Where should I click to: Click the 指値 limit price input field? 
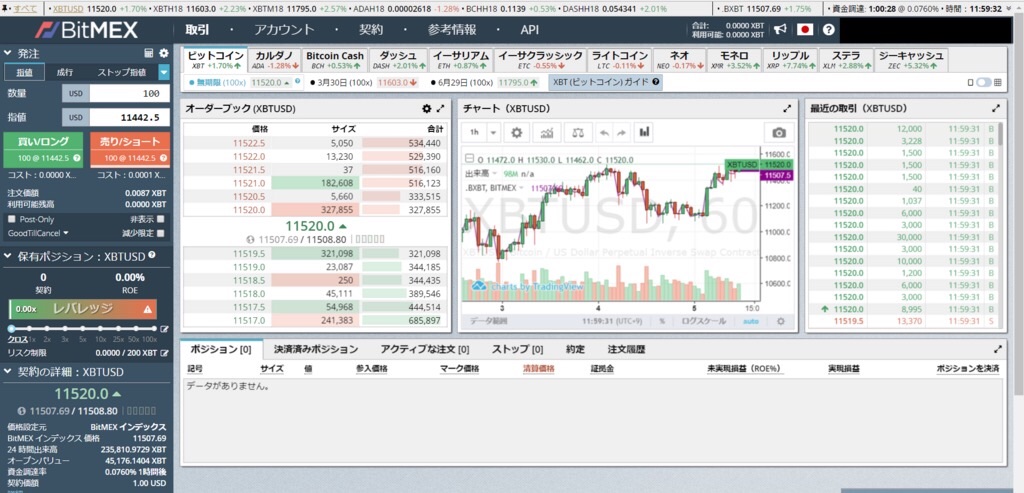pos(129,118)
